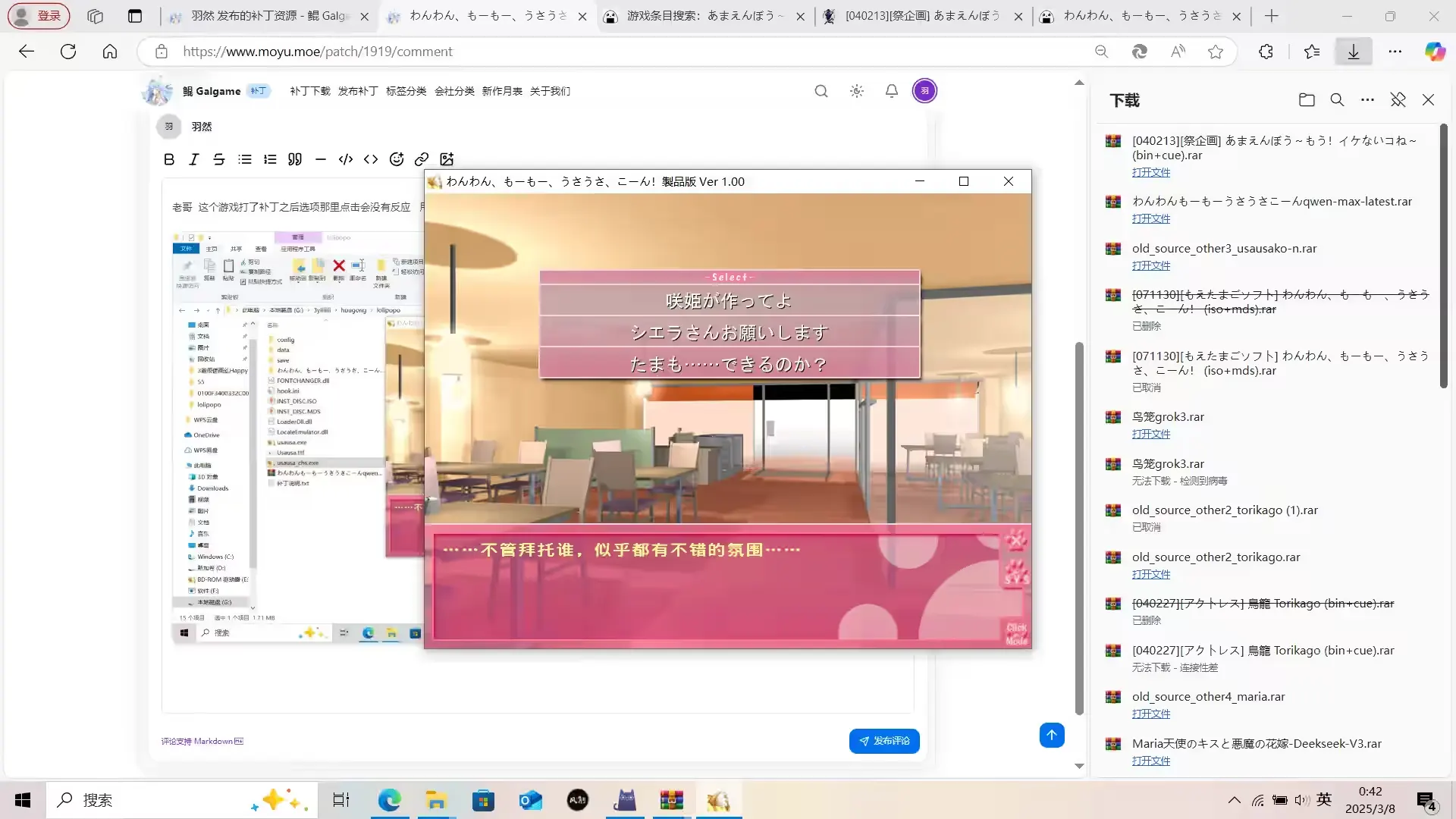Upload image via editor toolbar icon
Image resolution: width=1456 pixels, height=819 pixels.
(447, 159)
